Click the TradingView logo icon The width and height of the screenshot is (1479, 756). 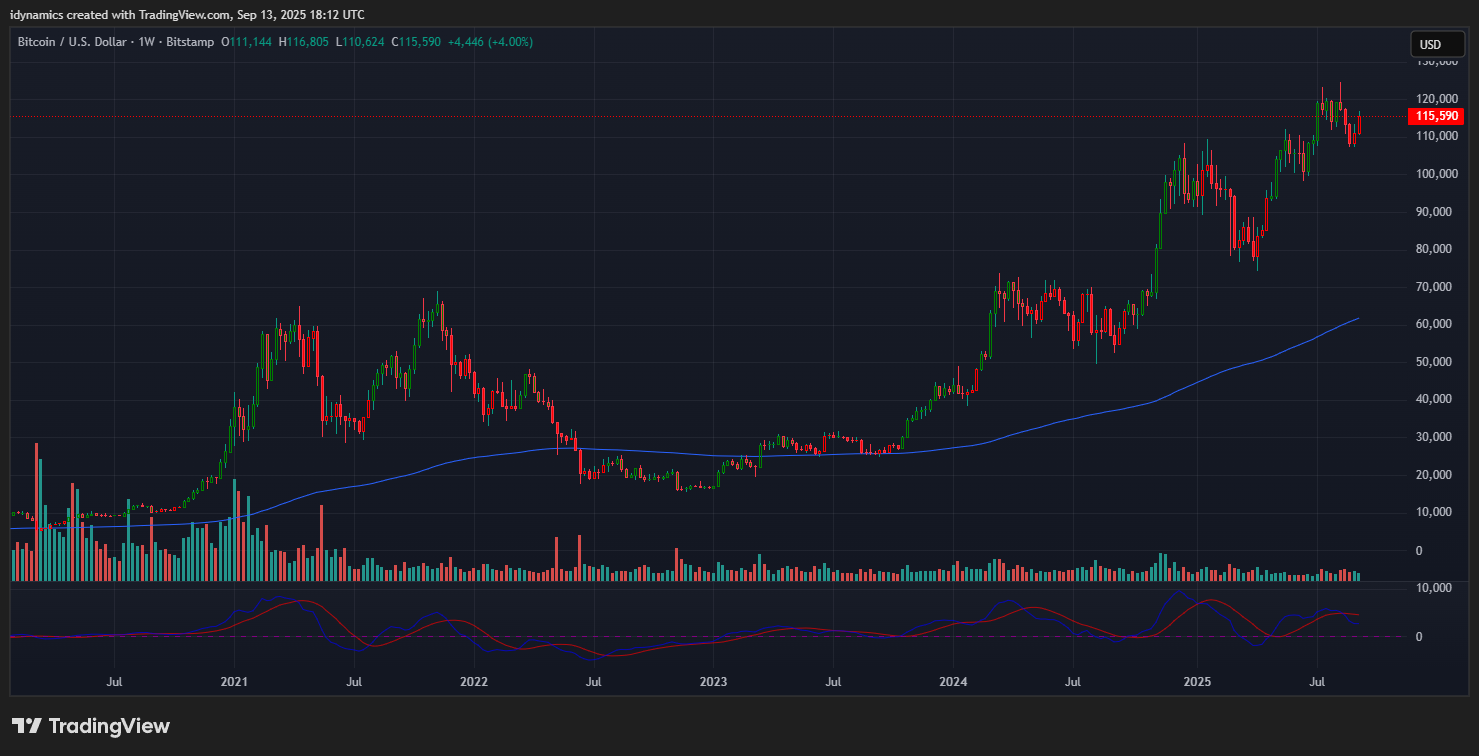tap(26, 726)
